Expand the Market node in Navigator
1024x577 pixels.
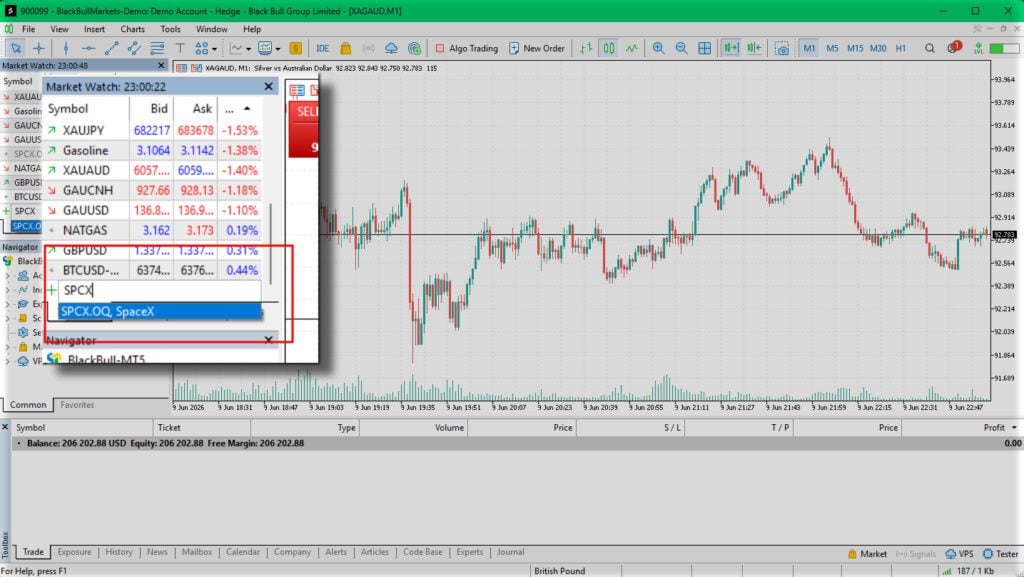[7, 347]
